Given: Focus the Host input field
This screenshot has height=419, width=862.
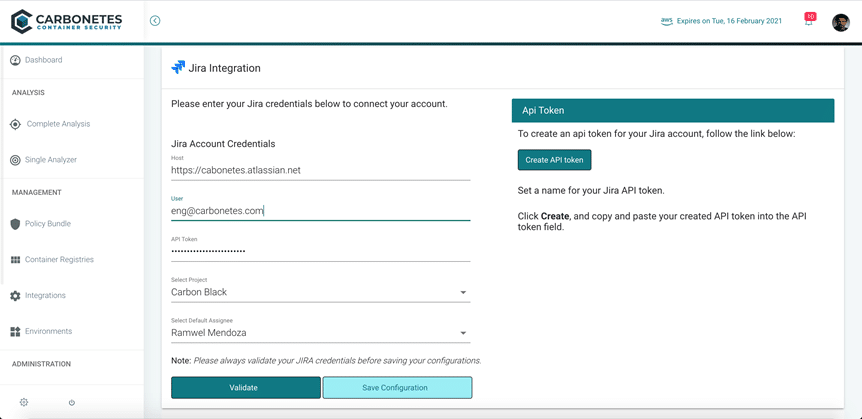Looking at the screenshot, I should coord(321,170).
